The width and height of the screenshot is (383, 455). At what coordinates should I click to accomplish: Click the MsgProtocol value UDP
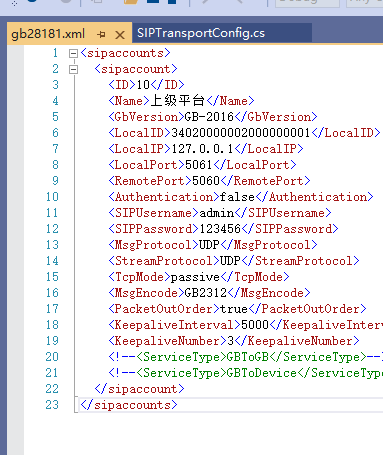(209, 245)
